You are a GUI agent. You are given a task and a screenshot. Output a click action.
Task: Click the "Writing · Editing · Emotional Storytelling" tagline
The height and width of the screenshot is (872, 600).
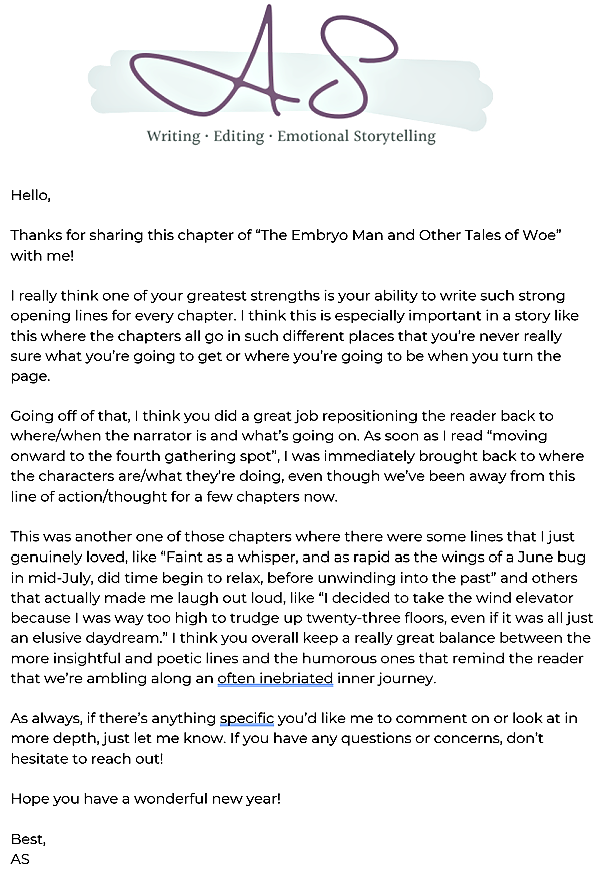(x=291, y=136)
